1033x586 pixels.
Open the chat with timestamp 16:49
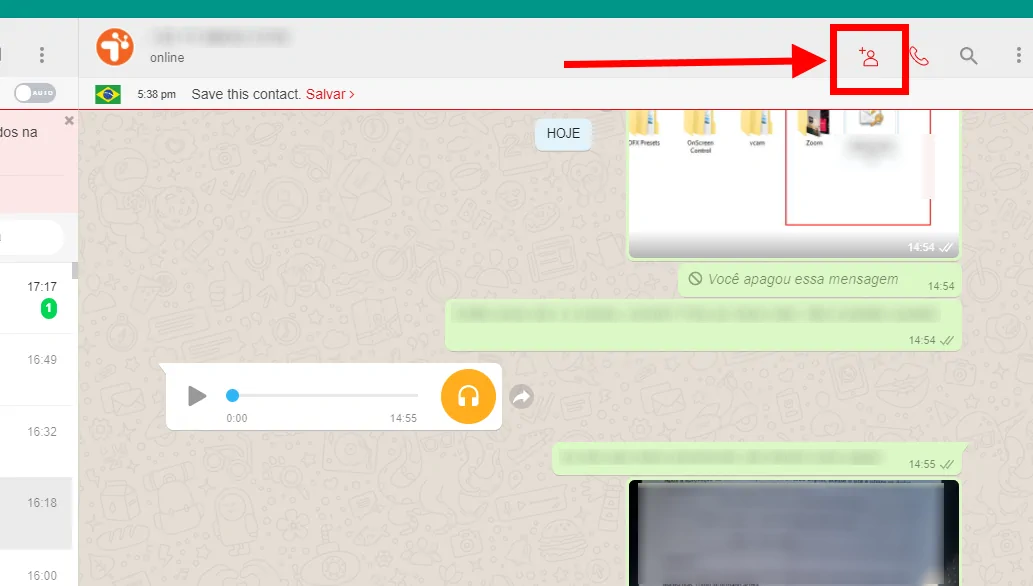(36, 370)
